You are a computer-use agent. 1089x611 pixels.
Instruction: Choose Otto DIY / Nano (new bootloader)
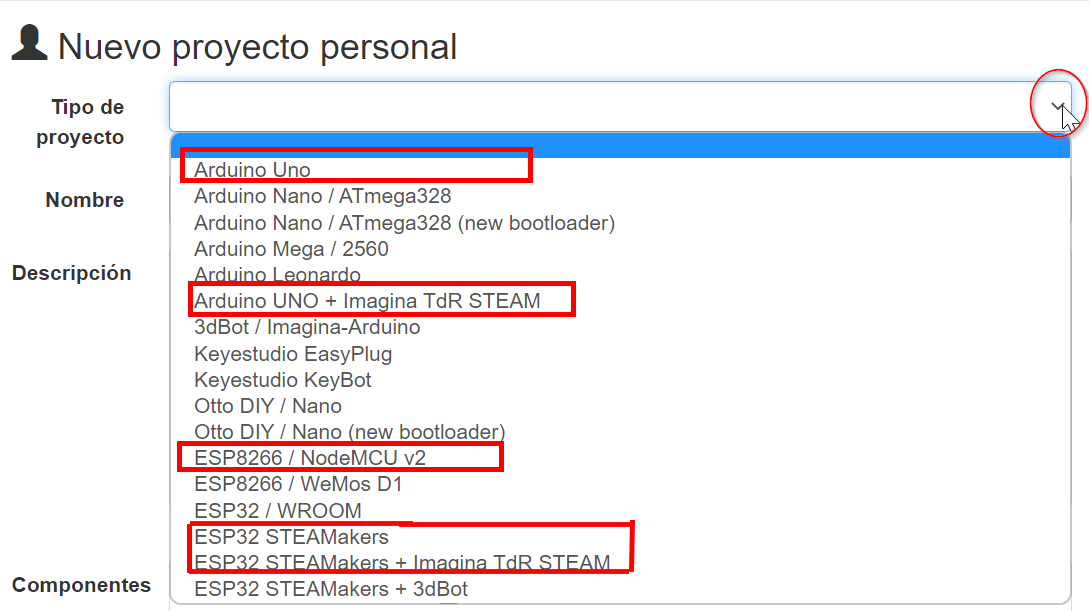tap(620, 433)
